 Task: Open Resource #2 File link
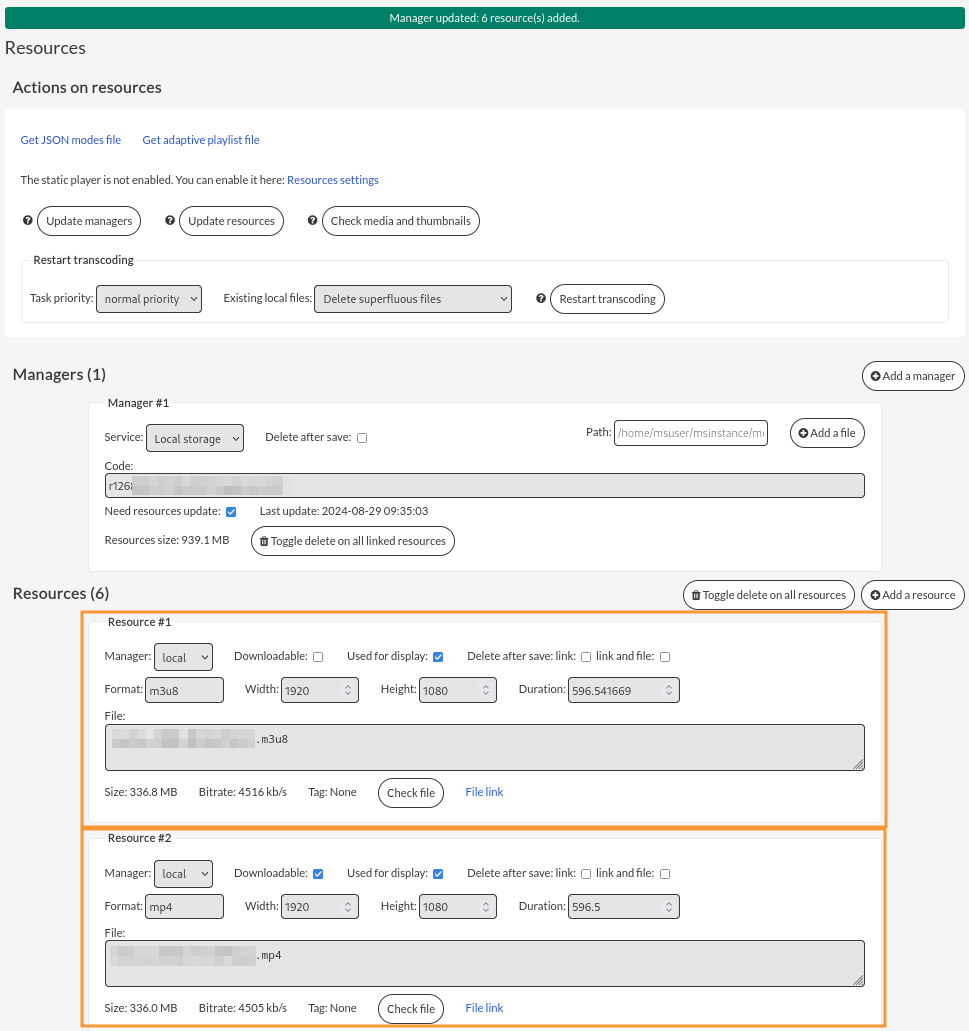point(484,1008)
